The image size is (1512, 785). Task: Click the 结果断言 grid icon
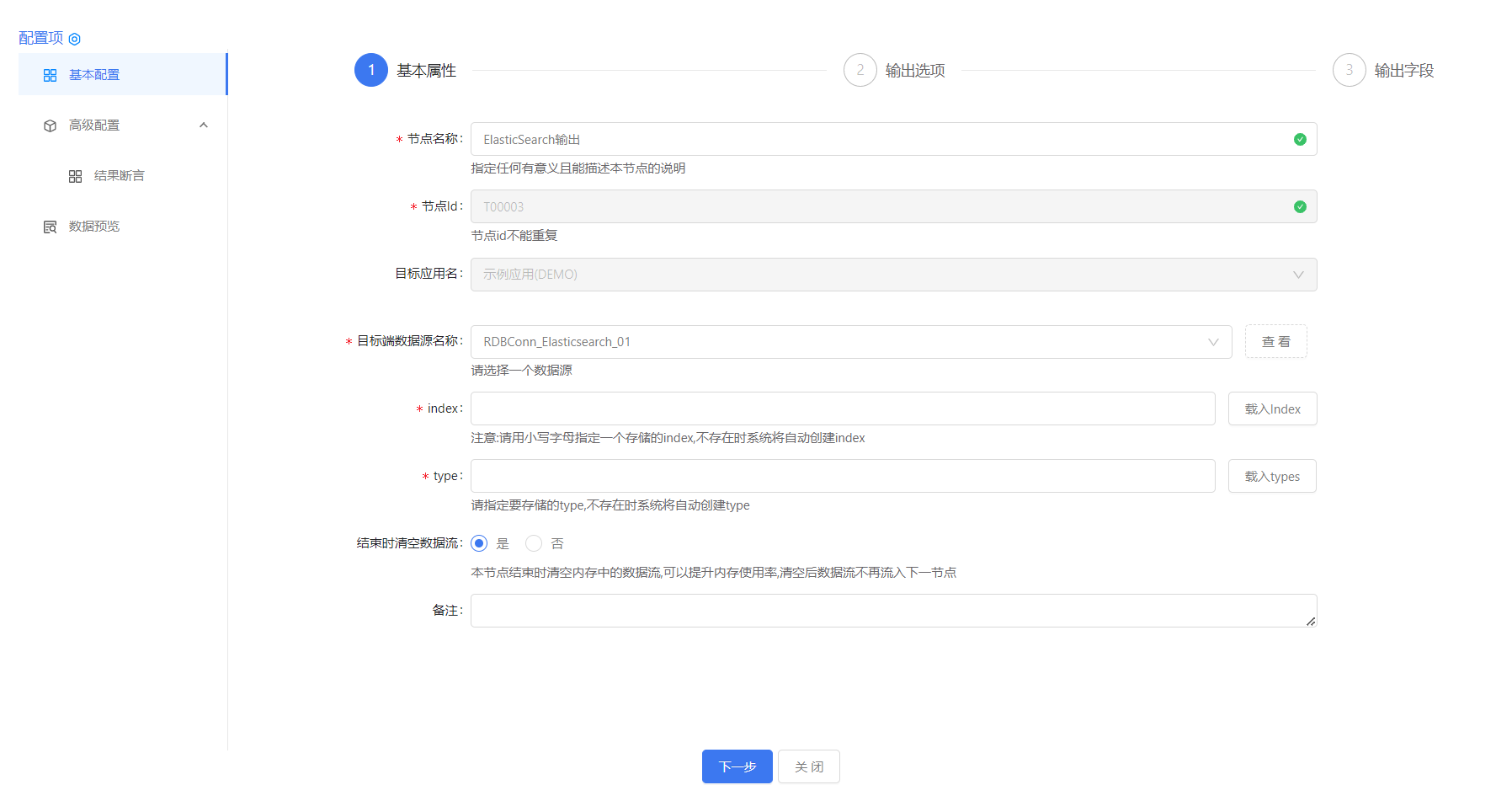pos(75,176)
